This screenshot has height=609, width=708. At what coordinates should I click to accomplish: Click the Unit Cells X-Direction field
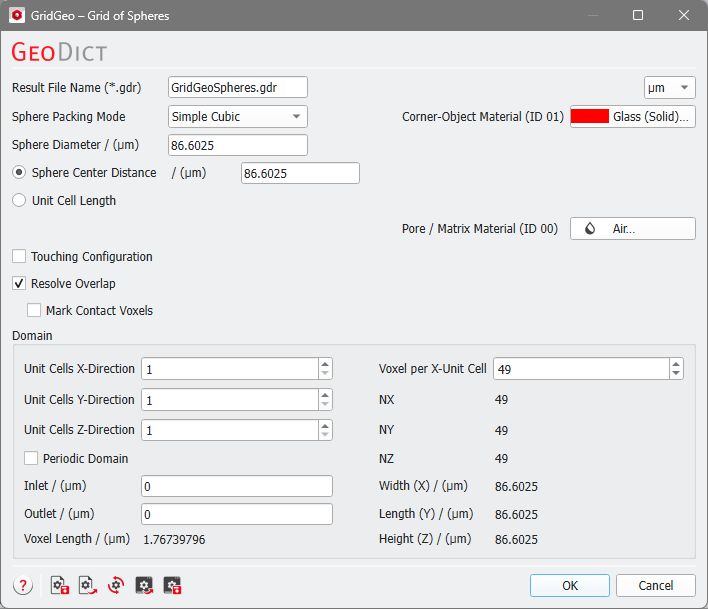230,369
